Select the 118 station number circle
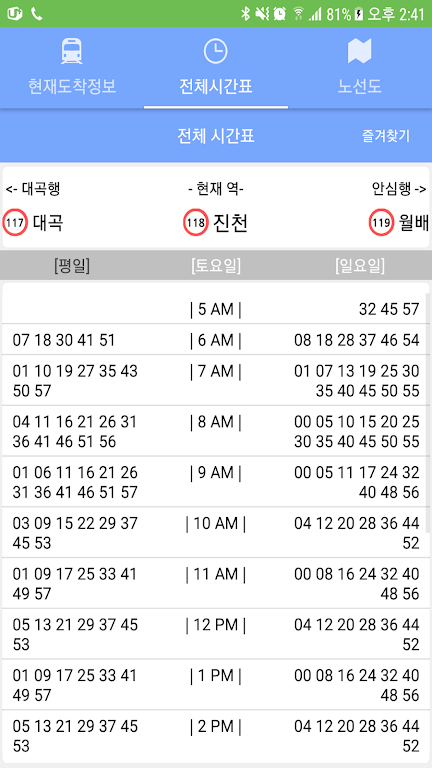 (196, 223)
